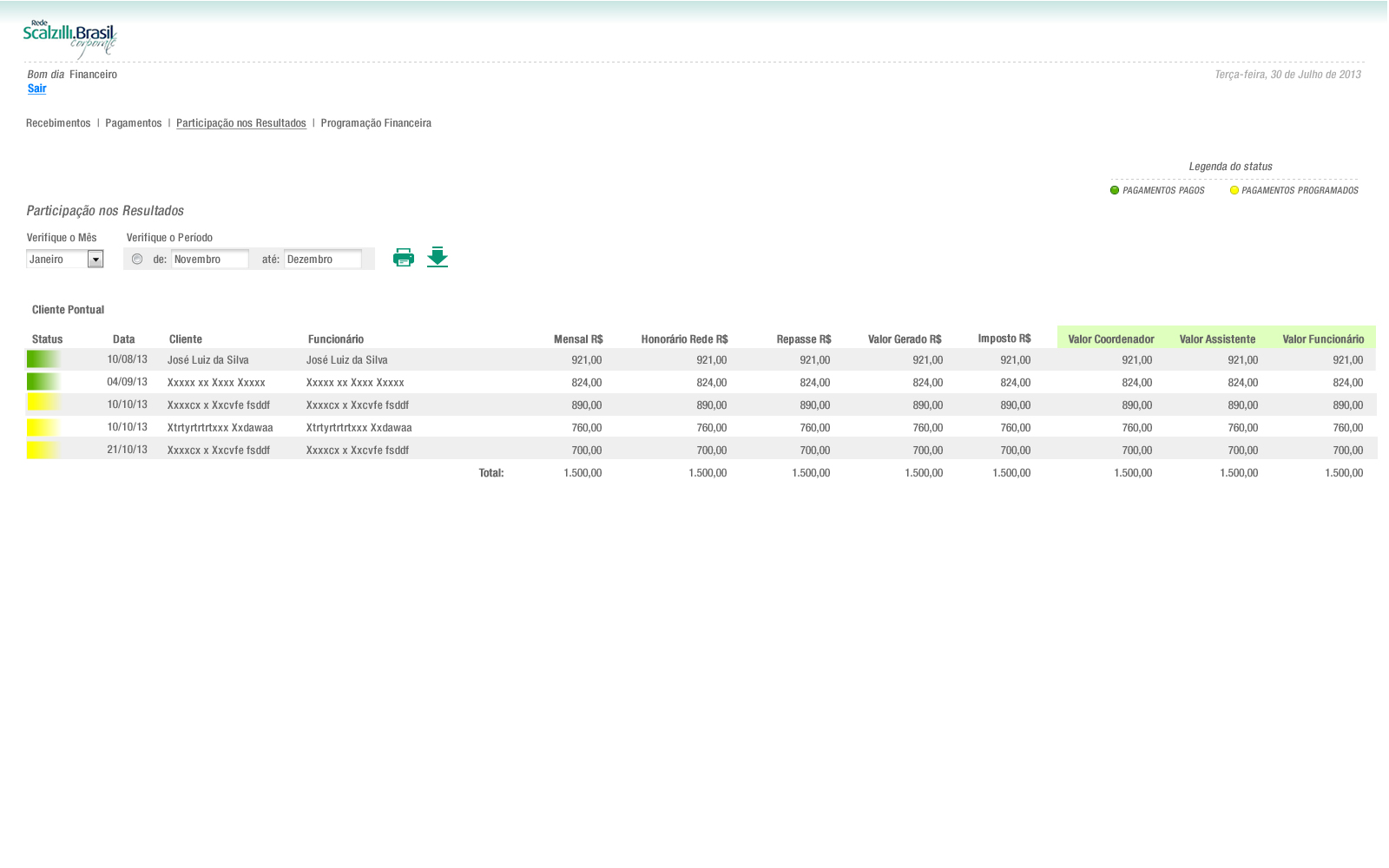Screen dimensions: 1389x868
Task: Select the period radio button before 'de:'
Action: (137, 259)
